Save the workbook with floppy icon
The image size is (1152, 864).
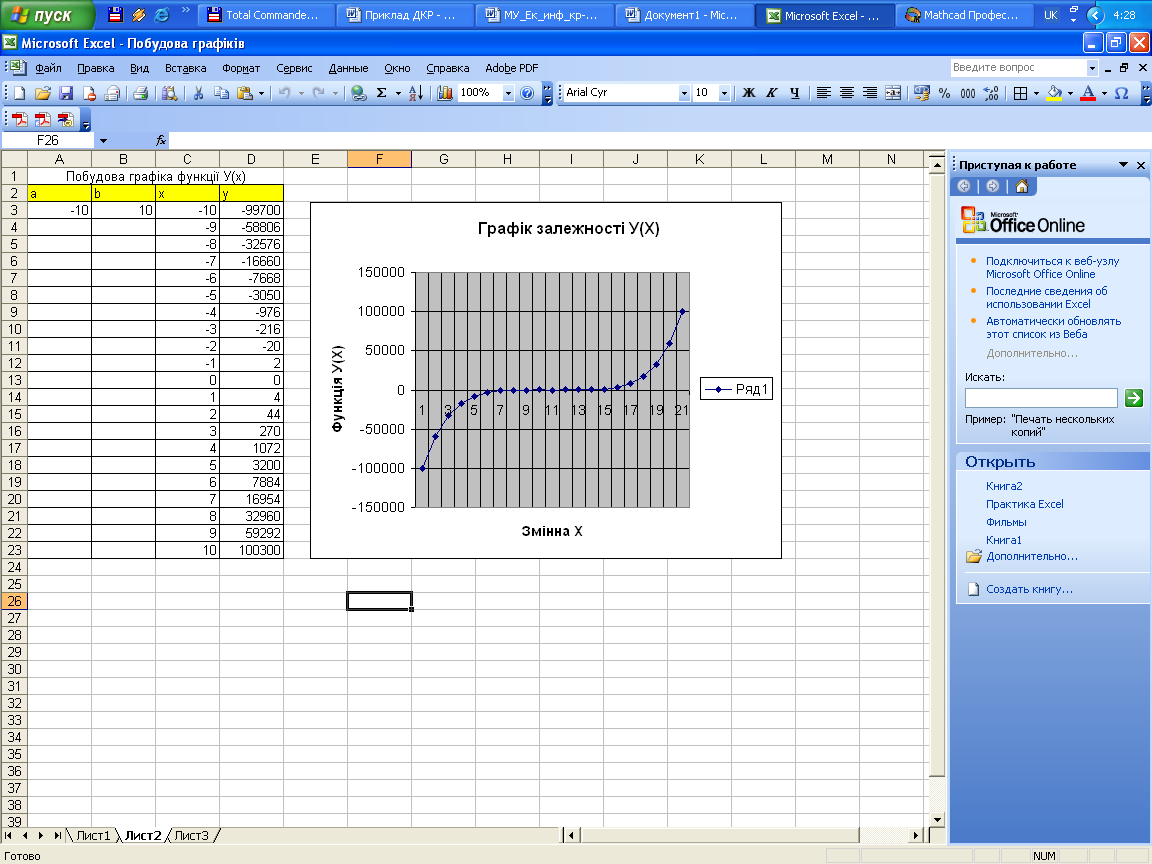click(x=66, y=93)
